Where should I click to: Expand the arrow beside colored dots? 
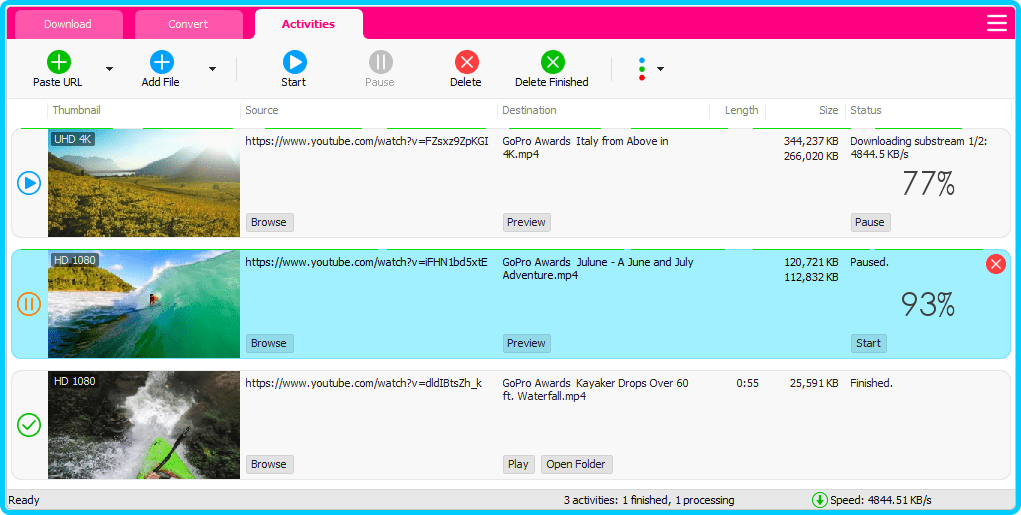click(x=660, y=69)
